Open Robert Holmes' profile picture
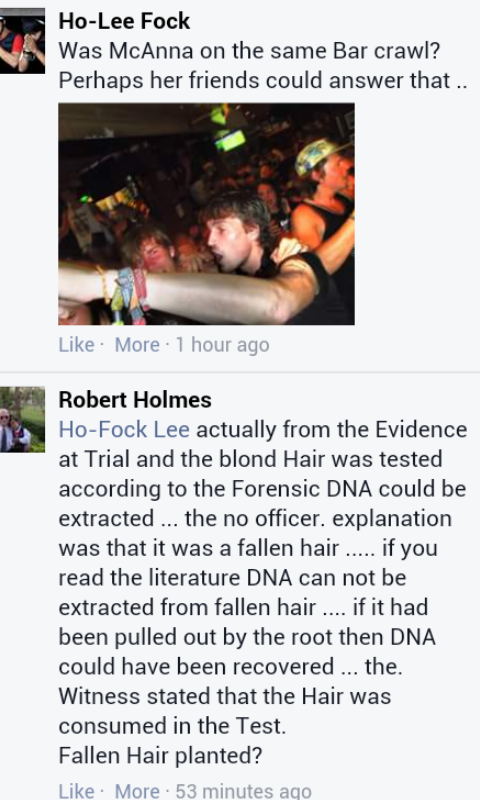 pos(22,419)
